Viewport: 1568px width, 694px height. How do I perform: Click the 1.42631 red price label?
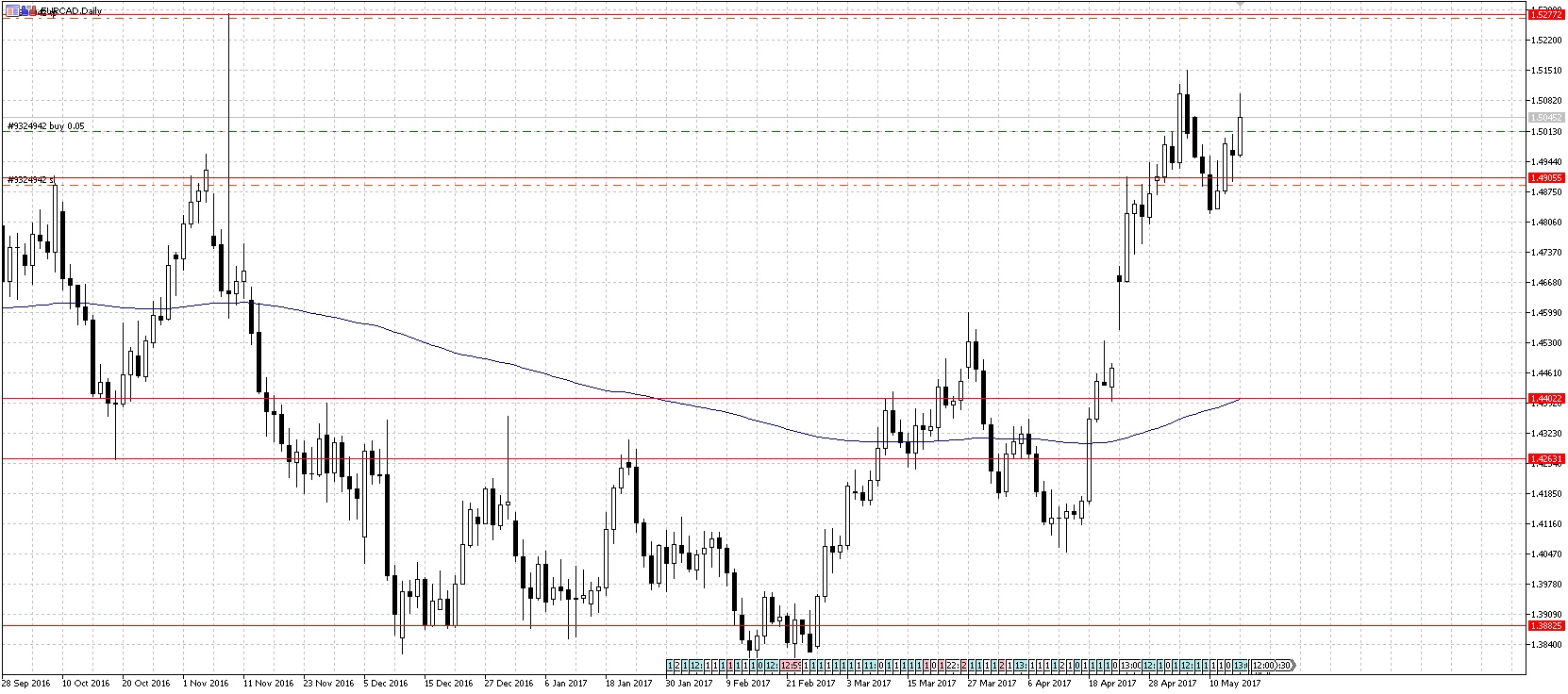1545,459
